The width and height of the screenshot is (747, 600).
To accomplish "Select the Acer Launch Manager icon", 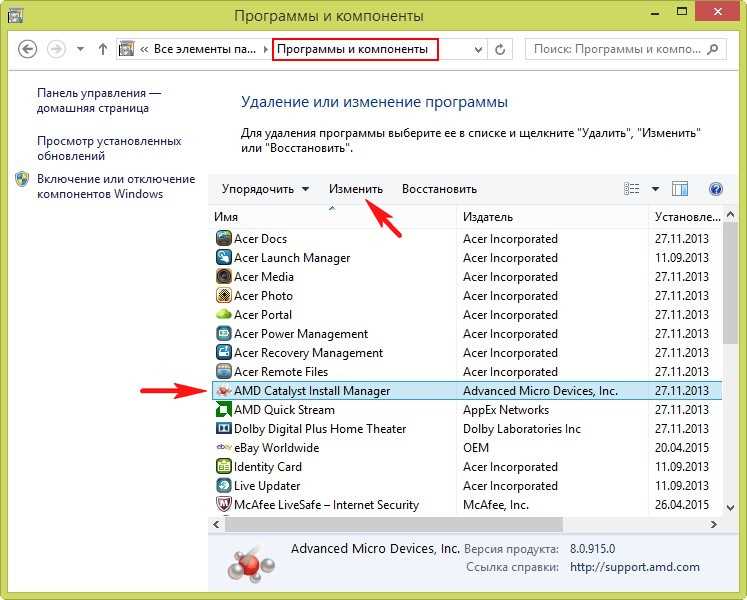I will (x=223, y=257).
